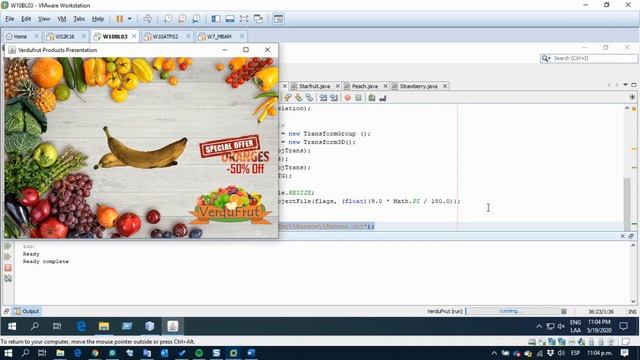Close the WS2K16 tab
This screenshot has width=640, height=360.
84,36
